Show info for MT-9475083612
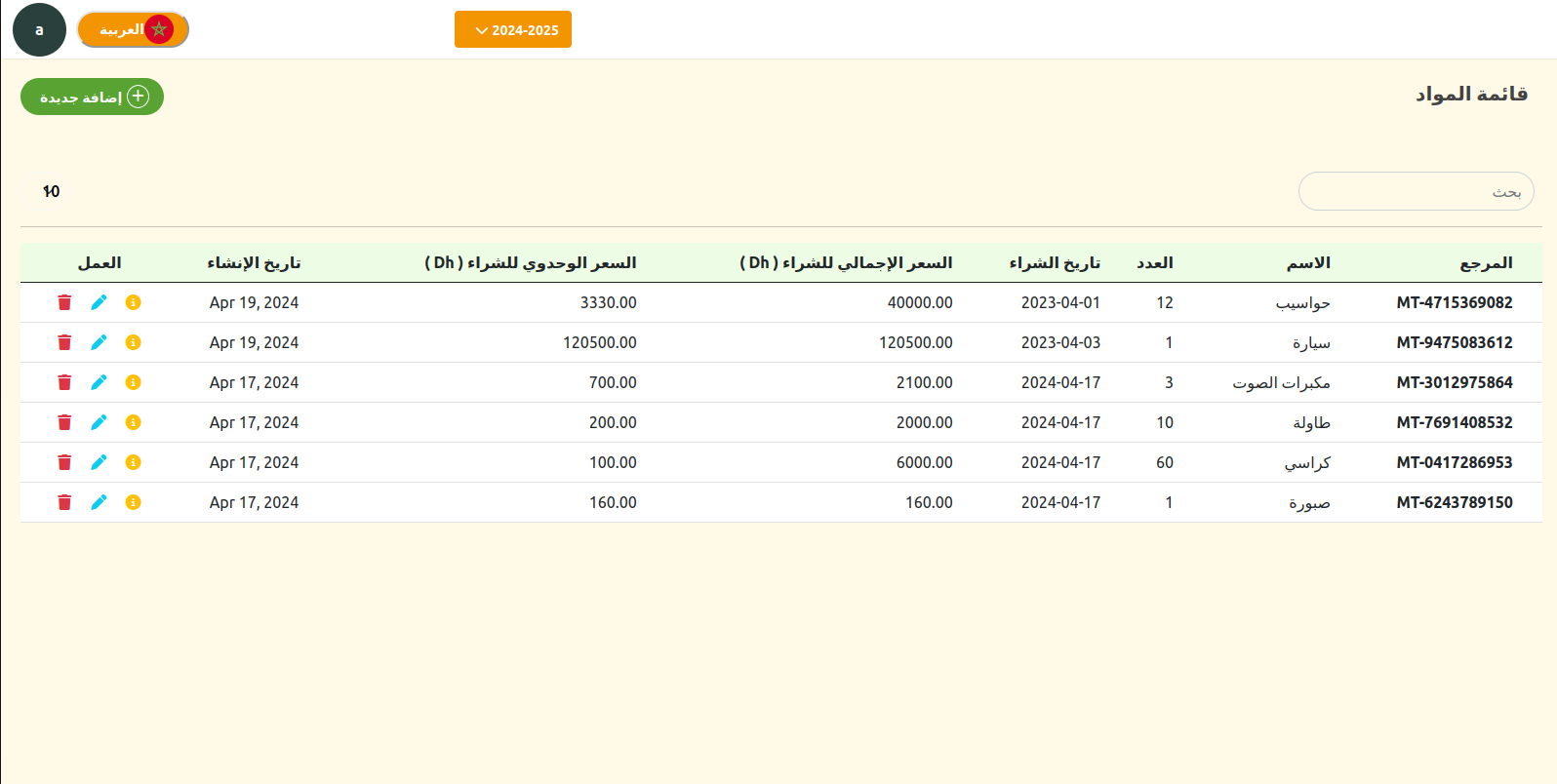Screen dimensions: 1557x784 point(134,342)
